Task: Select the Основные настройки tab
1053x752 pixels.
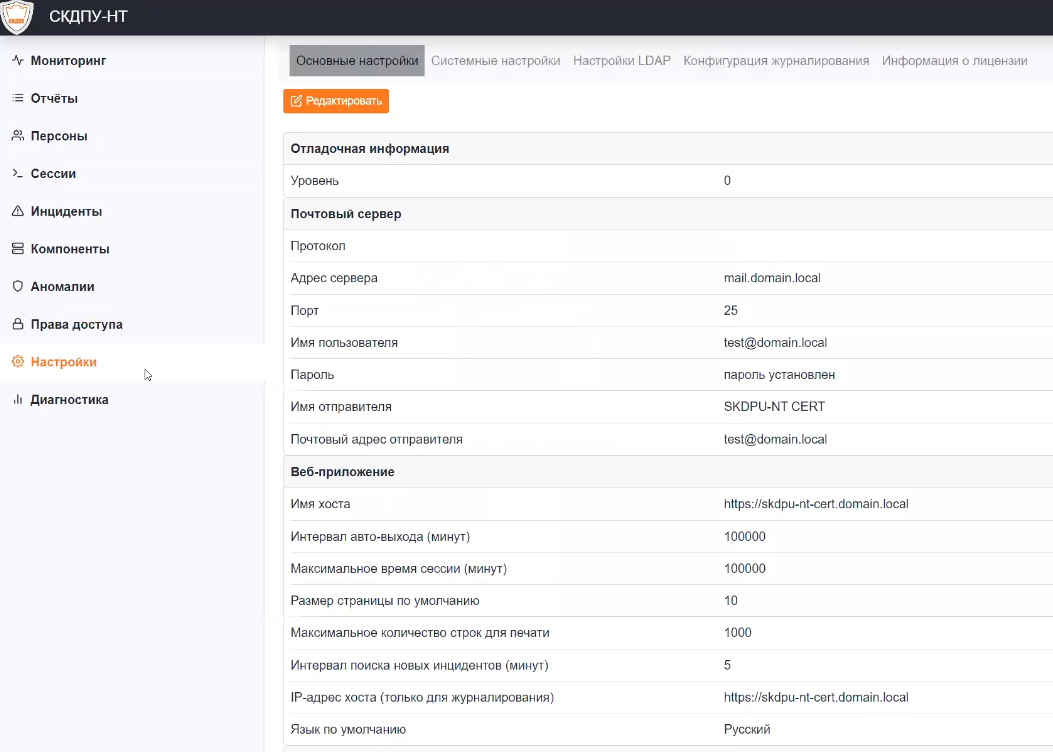Action: [x=357, y=61]
